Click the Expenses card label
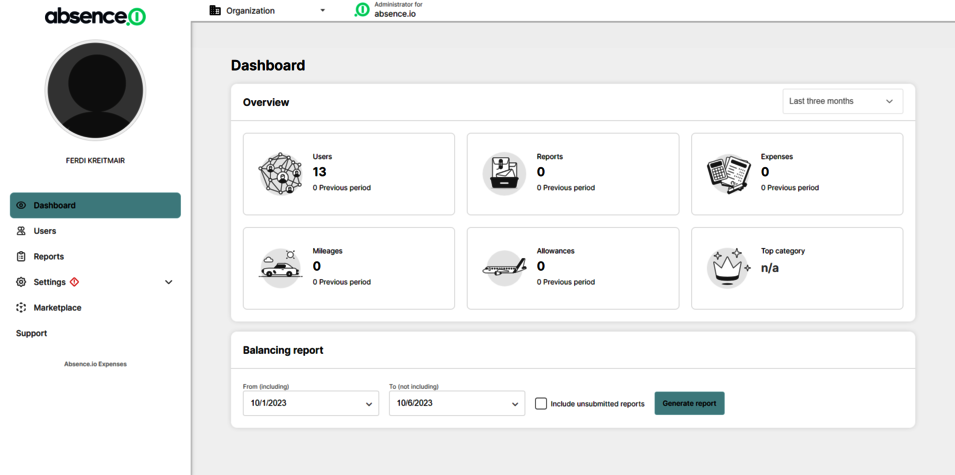 [x=777, y=157]
